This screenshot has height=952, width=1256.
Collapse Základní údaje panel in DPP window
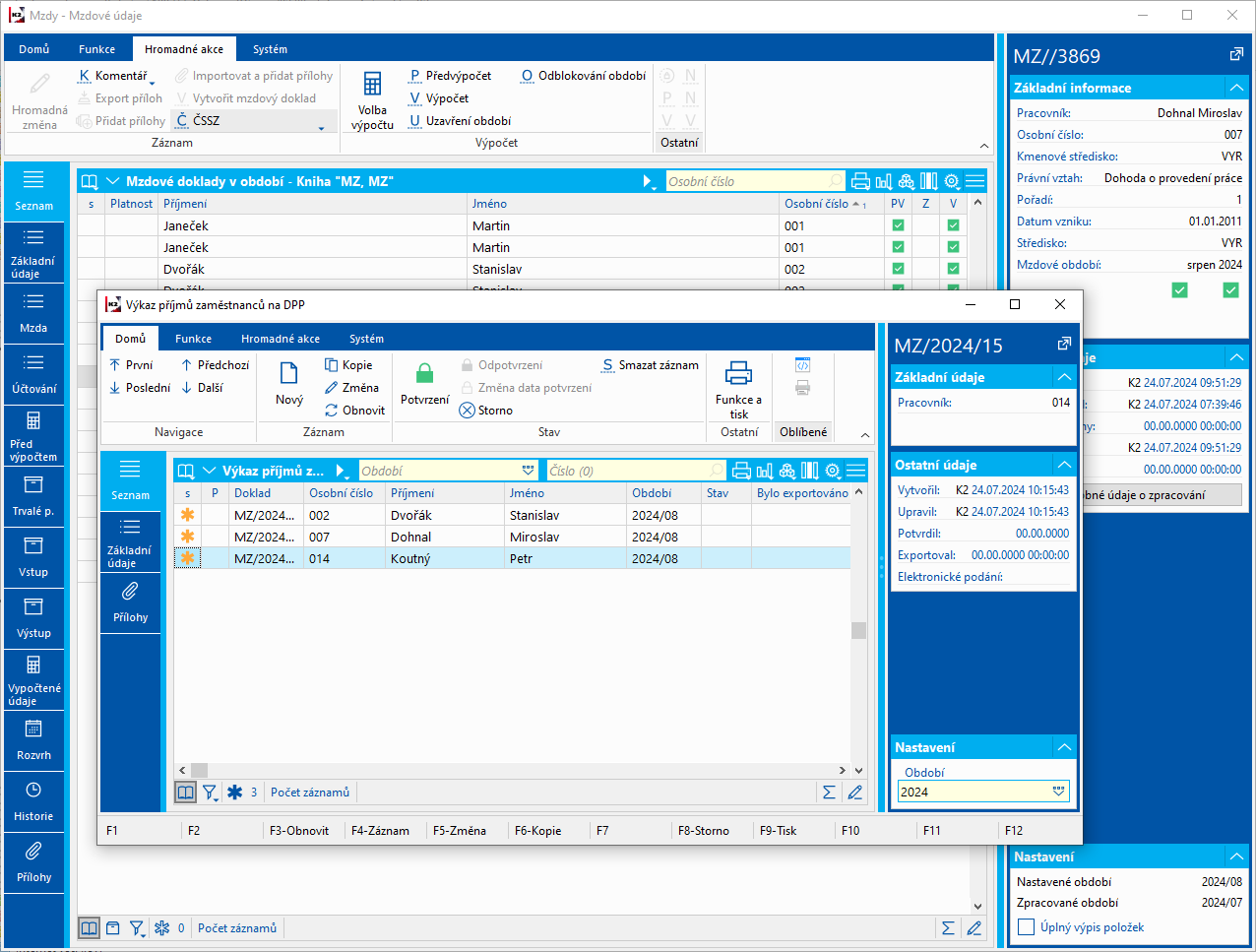[1064, 377]
